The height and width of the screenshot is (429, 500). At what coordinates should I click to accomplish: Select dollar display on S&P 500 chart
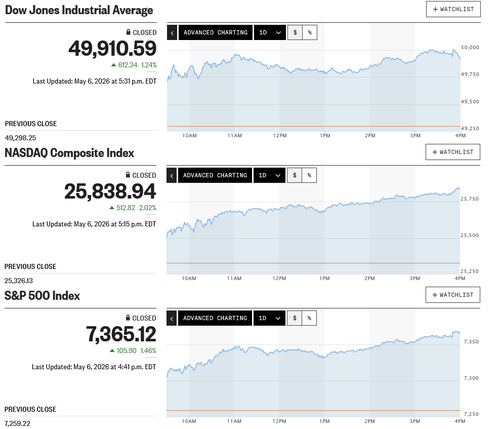point(294,318)
